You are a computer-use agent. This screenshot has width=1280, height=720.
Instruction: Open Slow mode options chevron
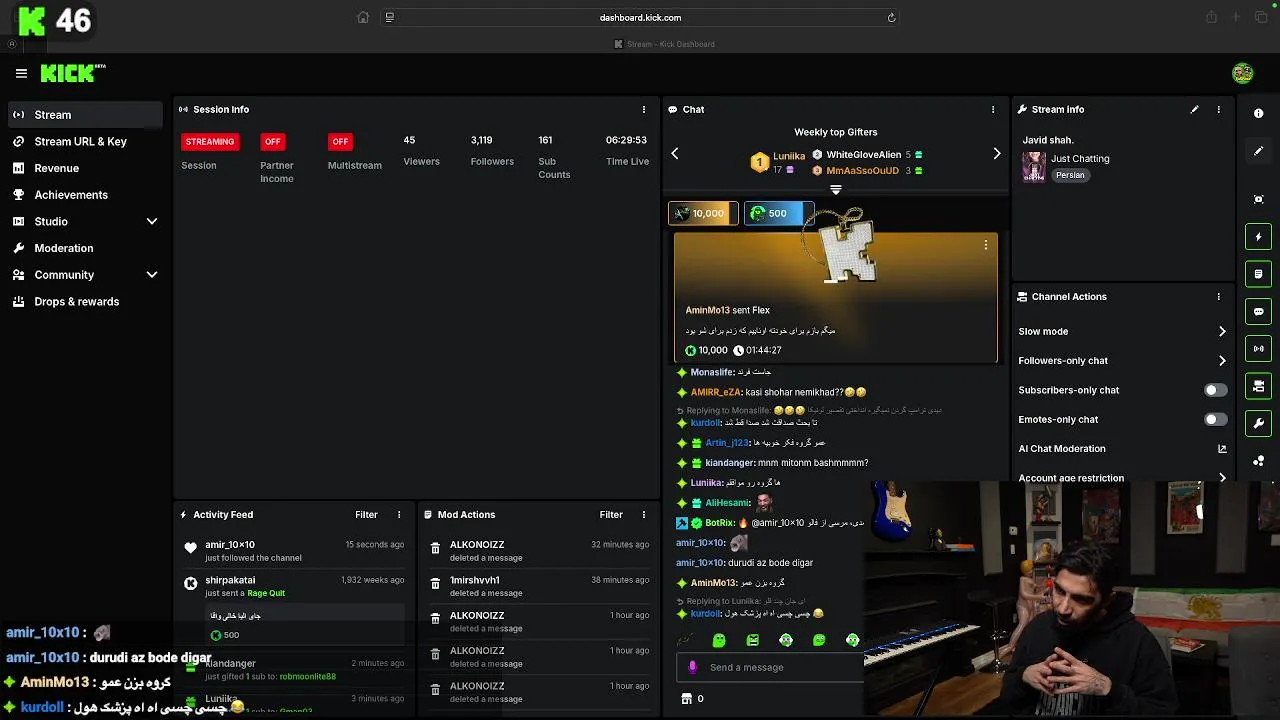pos(1222,331)
